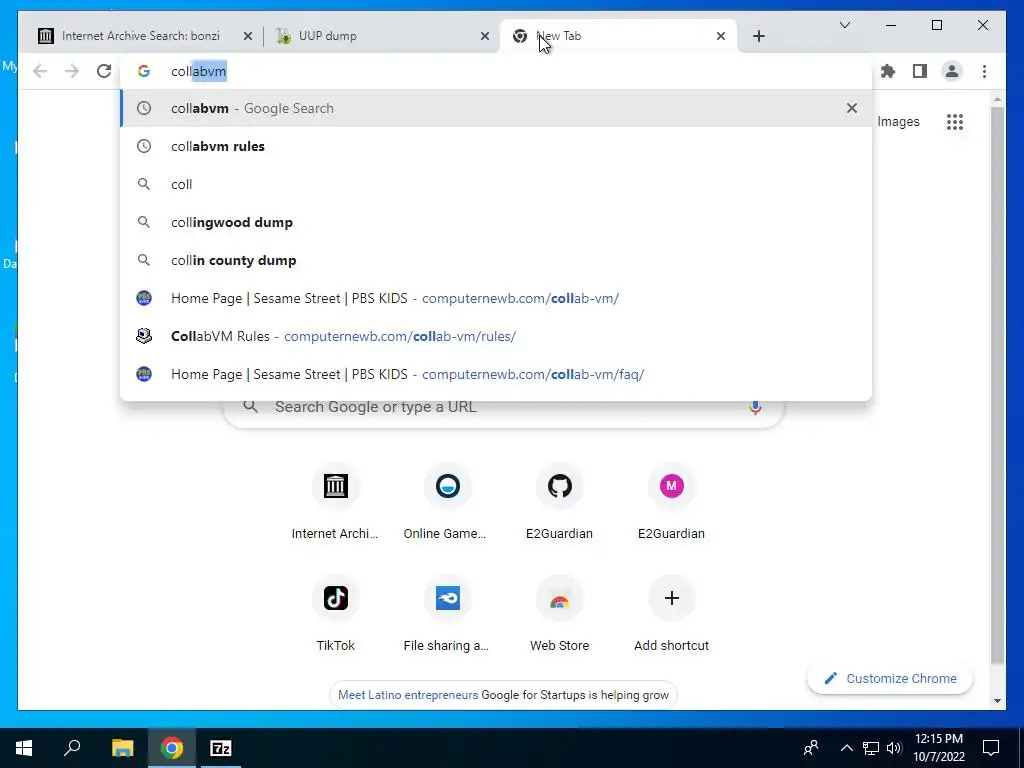Open the taskbar clock and date
Image resolution: width=1024 pixels, height=768 pixels.
tap(938, 748)
